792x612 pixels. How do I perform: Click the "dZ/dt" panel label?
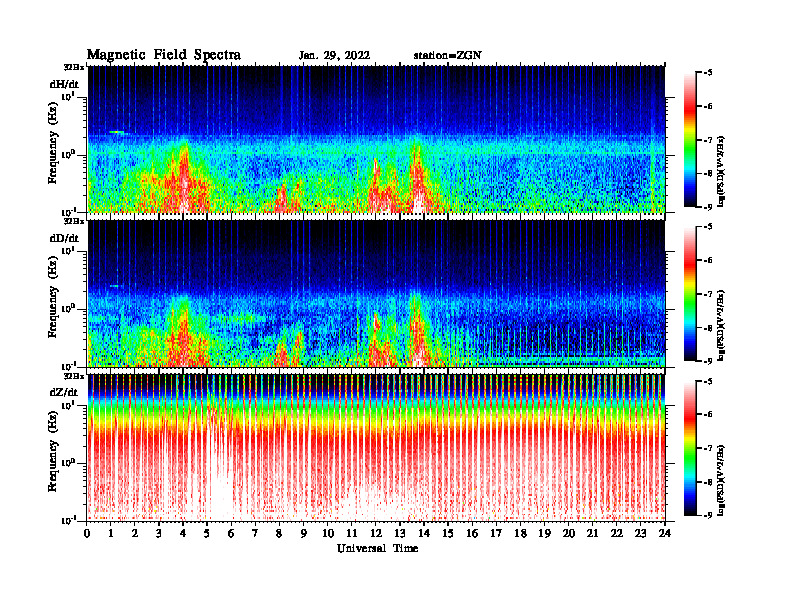pyautogui.click(x=64, y=392)
